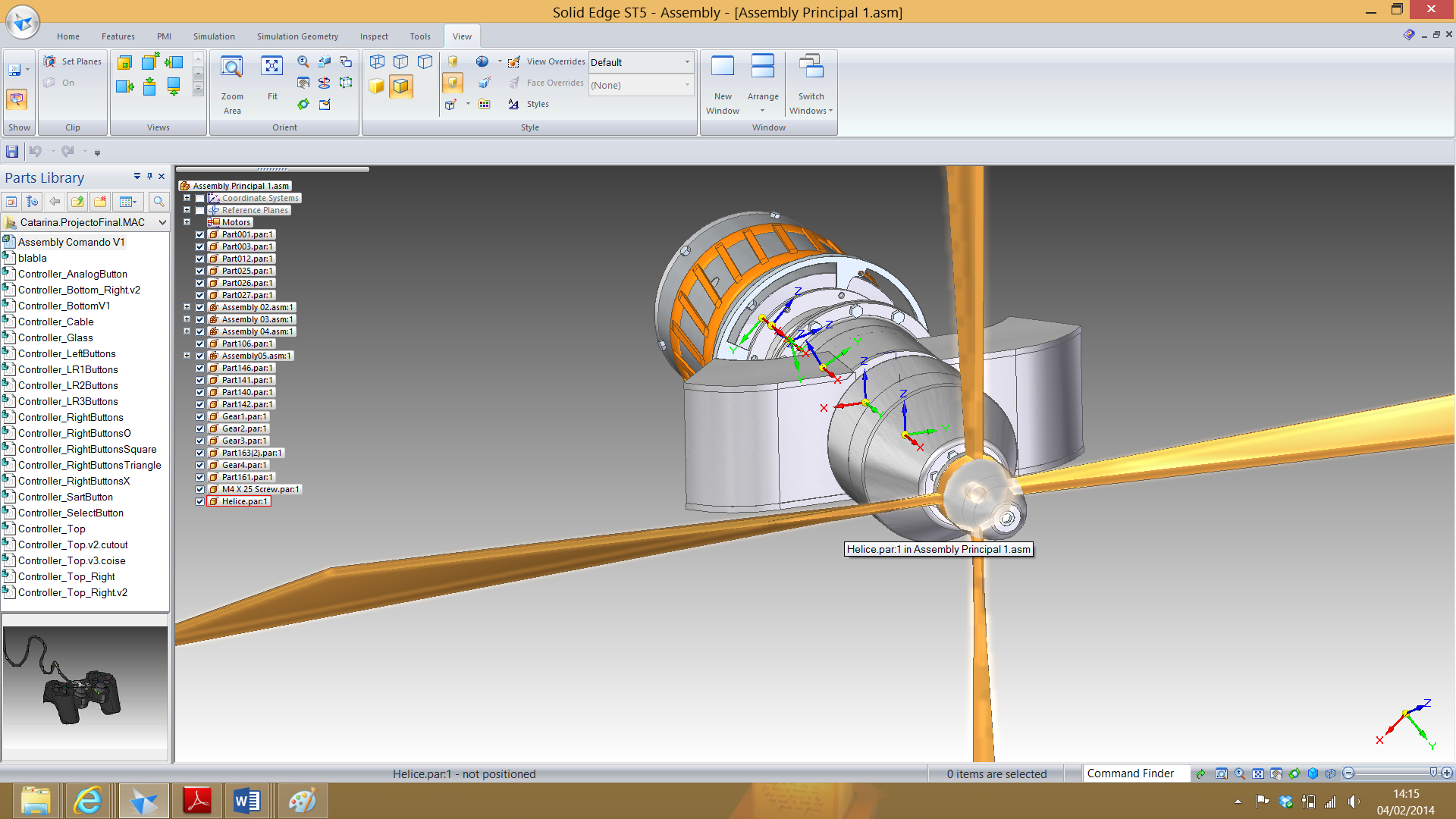This screenshot has width=1456, height=819.
Task: Toggle the Assembly 02.asm:1 visibility checkbox
Action: point(200,308)
